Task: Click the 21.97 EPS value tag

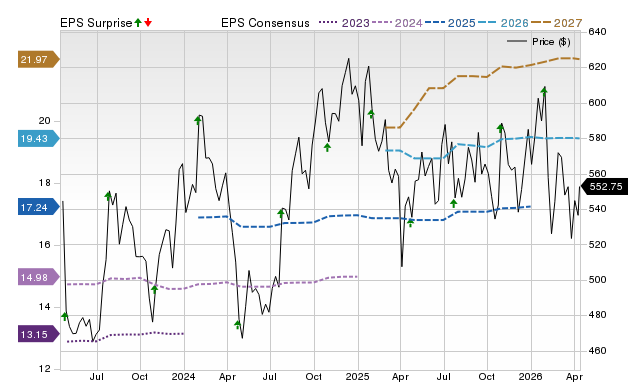Action: point(38,60)
